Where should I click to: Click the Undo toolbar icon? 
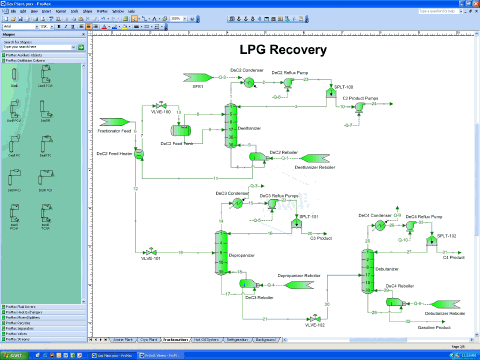pos(103,19)
